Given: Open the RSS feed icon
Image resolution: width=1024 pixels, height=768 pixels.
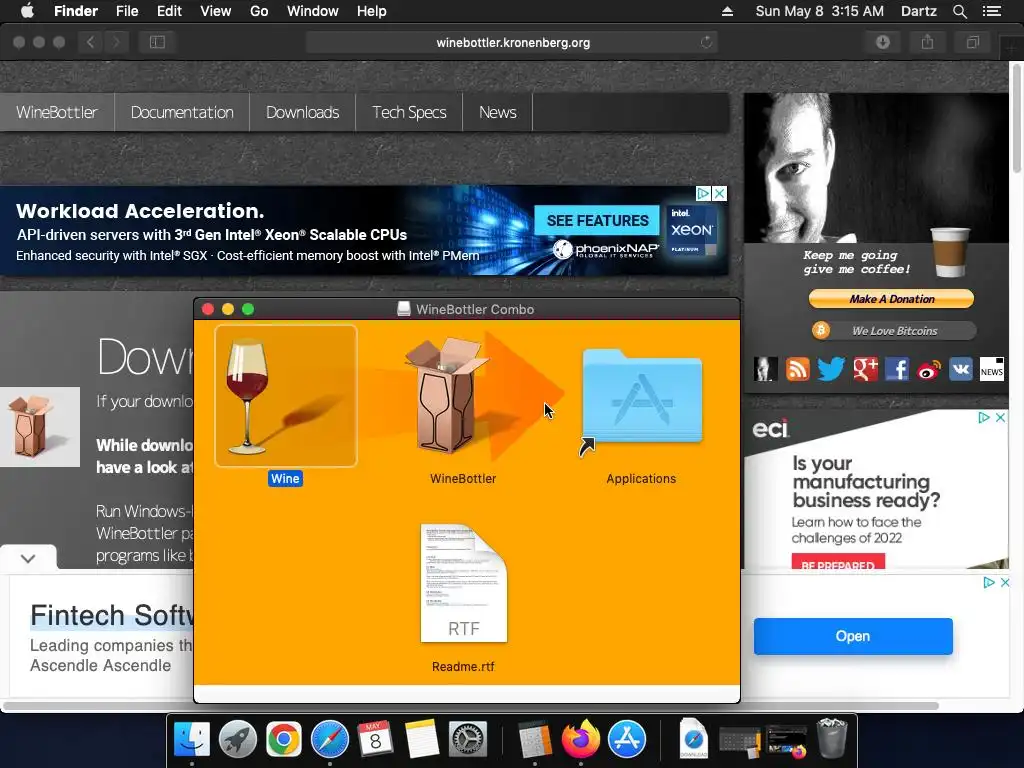Looking at the screenshot, I should [x=797, y=370].
